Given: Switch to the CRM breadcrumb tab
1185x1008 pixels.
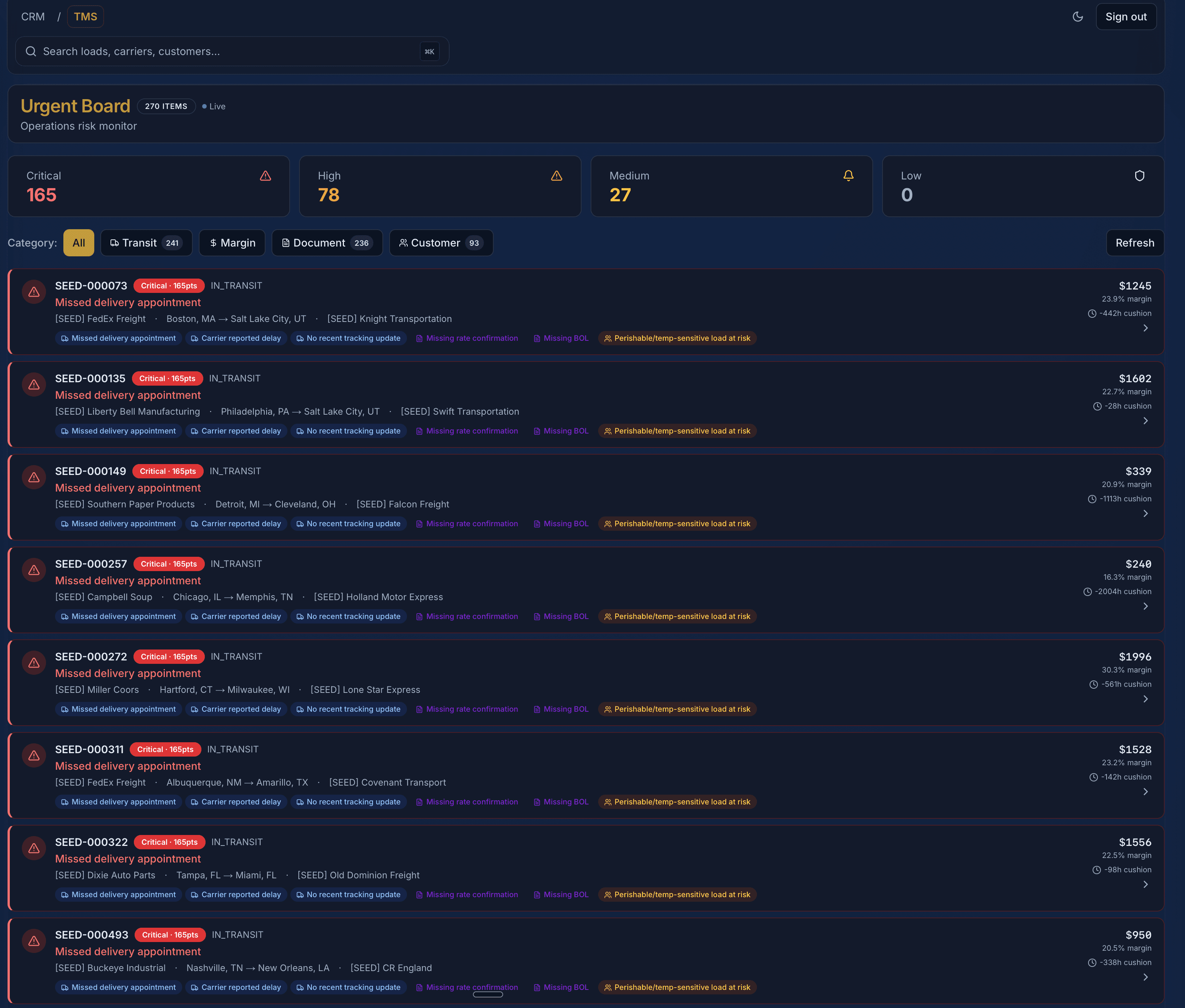Looking at the screenshot, I should point(32,17).
